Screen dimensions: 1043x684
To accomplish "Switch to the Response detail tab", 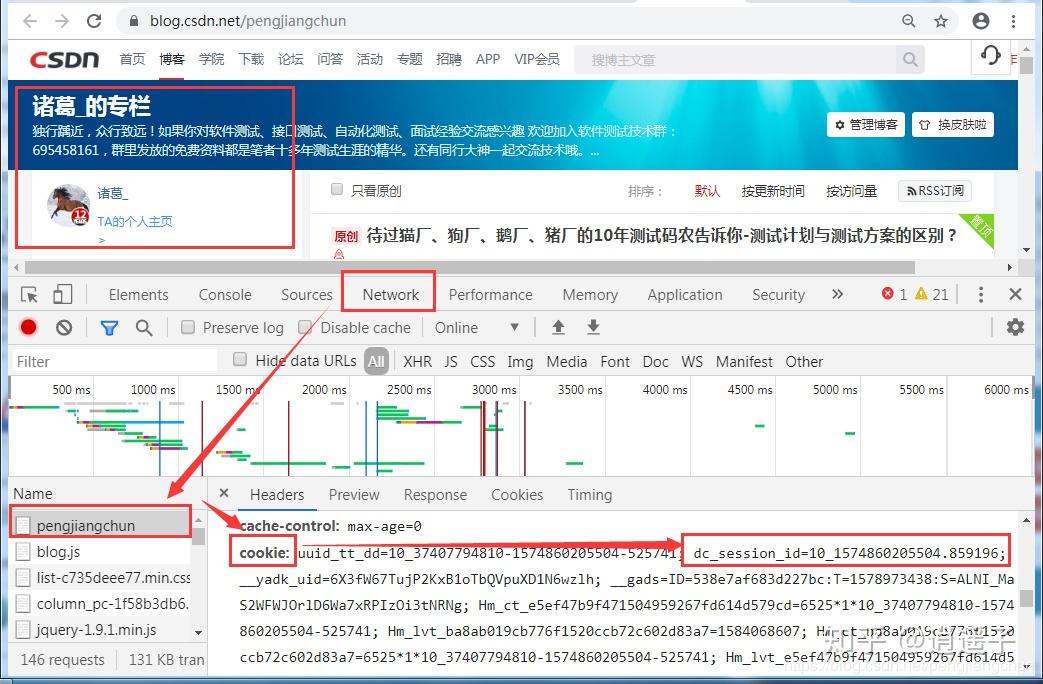I will coord(435,494).
